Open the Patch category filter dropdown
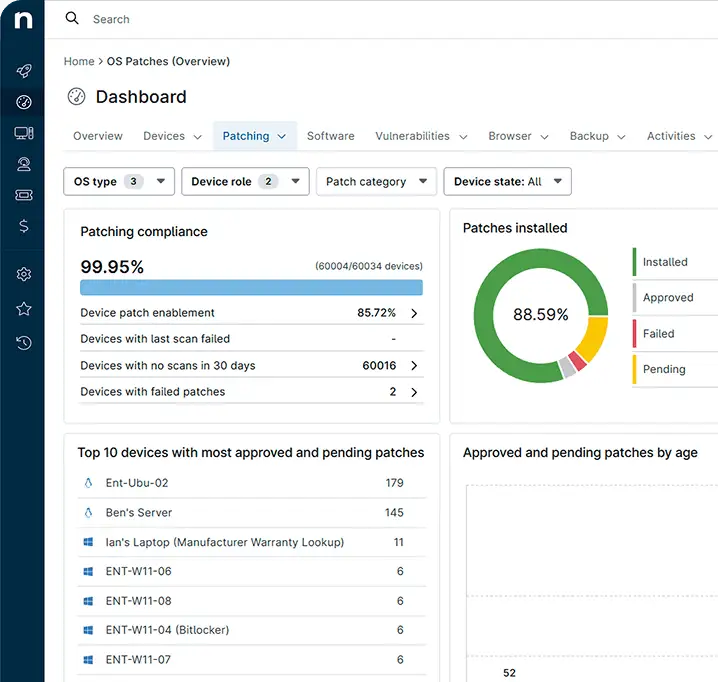The image size is (718, 682). (376, 181)
